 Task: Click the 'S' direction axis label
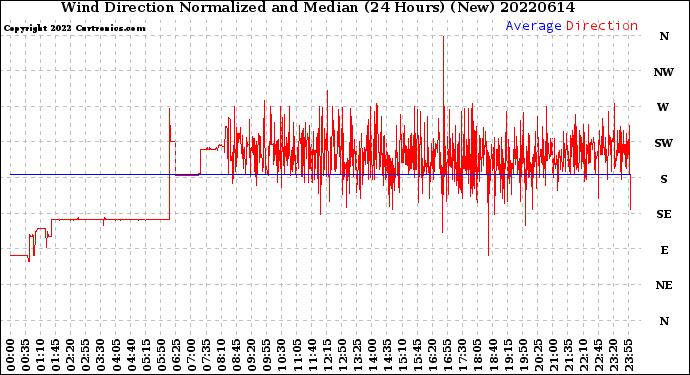(664, 179)
